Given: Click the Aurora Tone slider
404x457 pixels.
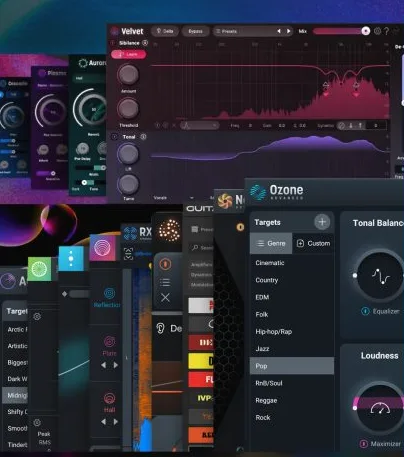Looking at the screenshot, I should tap(90, 183).
